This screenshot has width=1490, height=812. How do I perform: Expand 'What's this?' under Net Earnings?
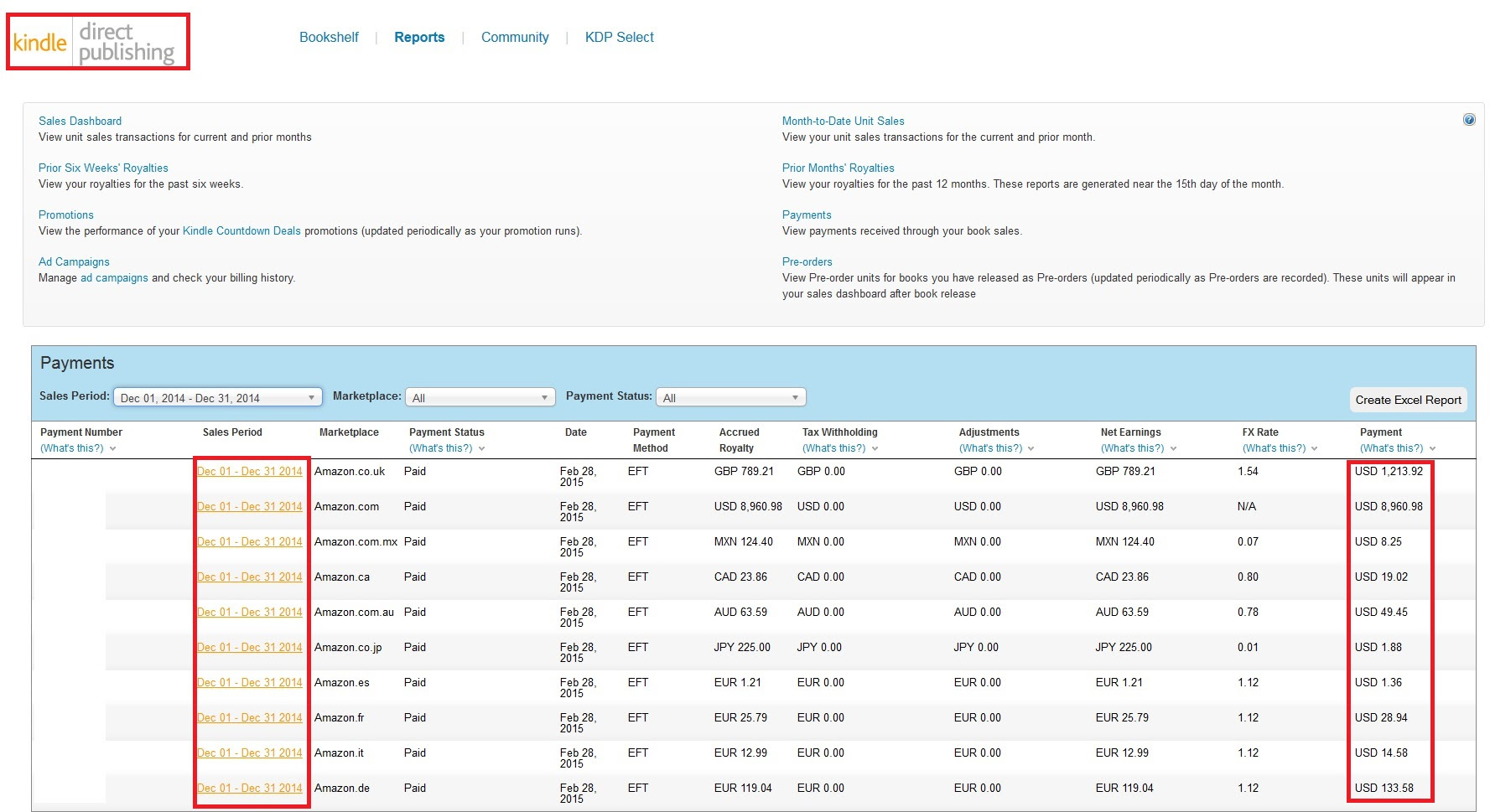1139,448
